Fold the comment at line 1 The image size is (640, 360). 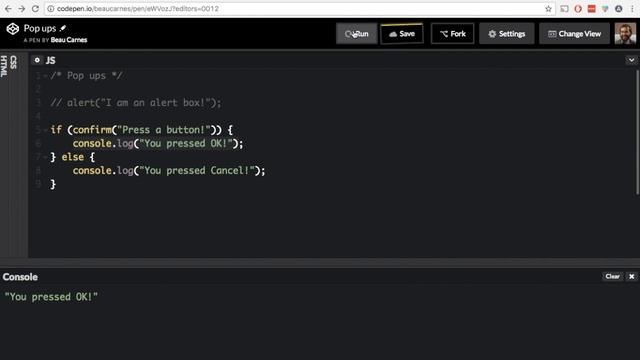[x=45, y=76]
